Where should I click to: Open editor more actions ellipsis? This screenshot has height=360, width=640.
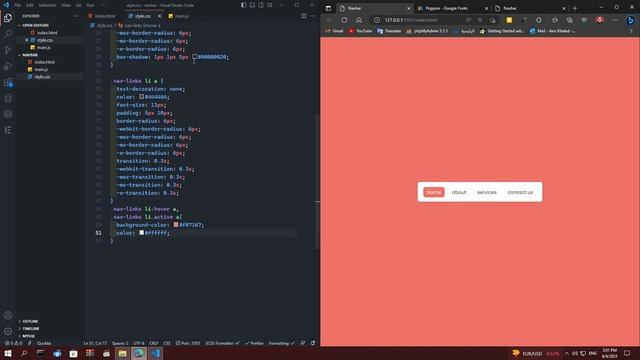coord(312,16)
